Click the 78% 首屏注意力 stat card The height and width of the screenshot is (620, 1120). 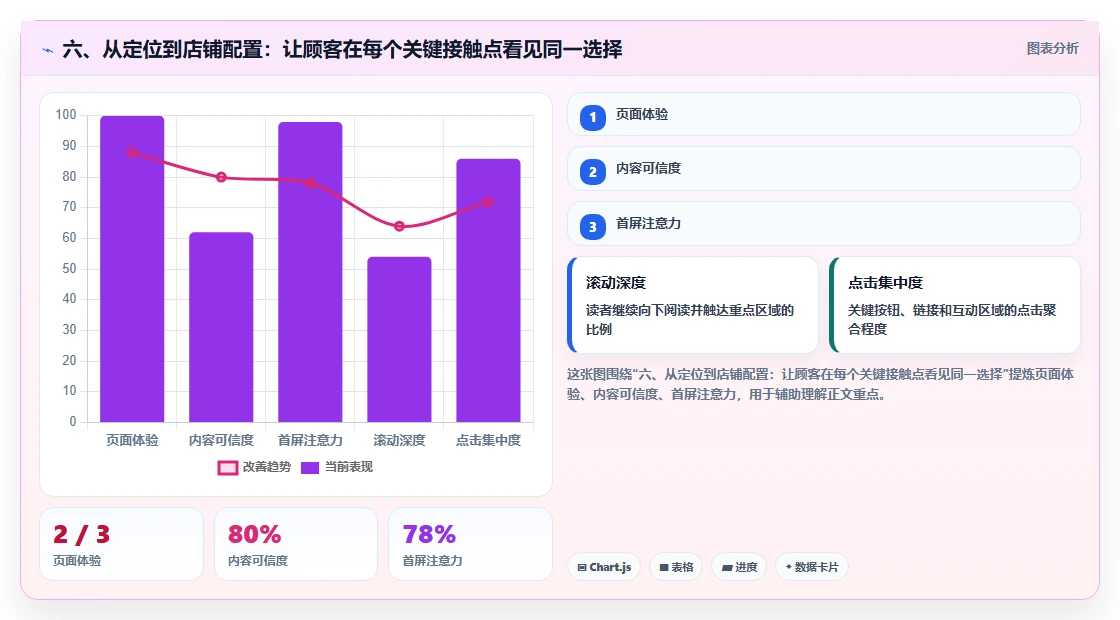click(470, 544)
